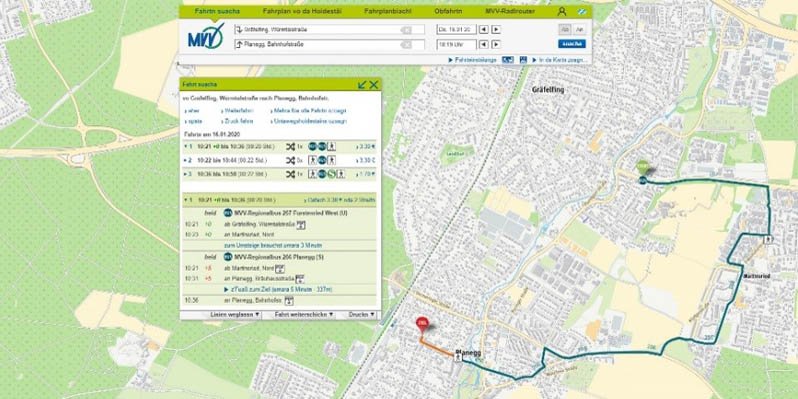This screenshot has height=399, width=798.
Task: Open PDF for Planegg Bräuhausstraße stop
Action: coord(300,278)
